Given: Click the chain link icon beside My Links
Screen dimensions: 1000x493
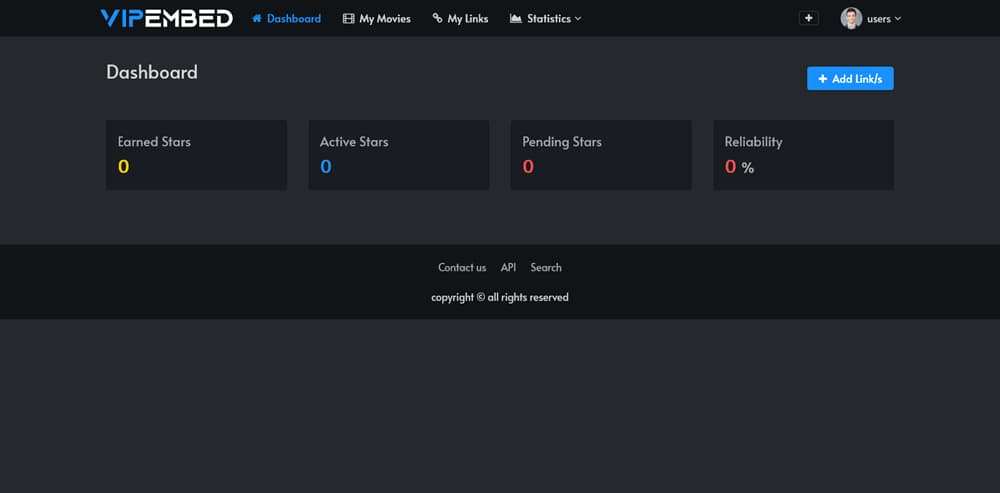Looking at the screenshot, I should pos(438,18).
